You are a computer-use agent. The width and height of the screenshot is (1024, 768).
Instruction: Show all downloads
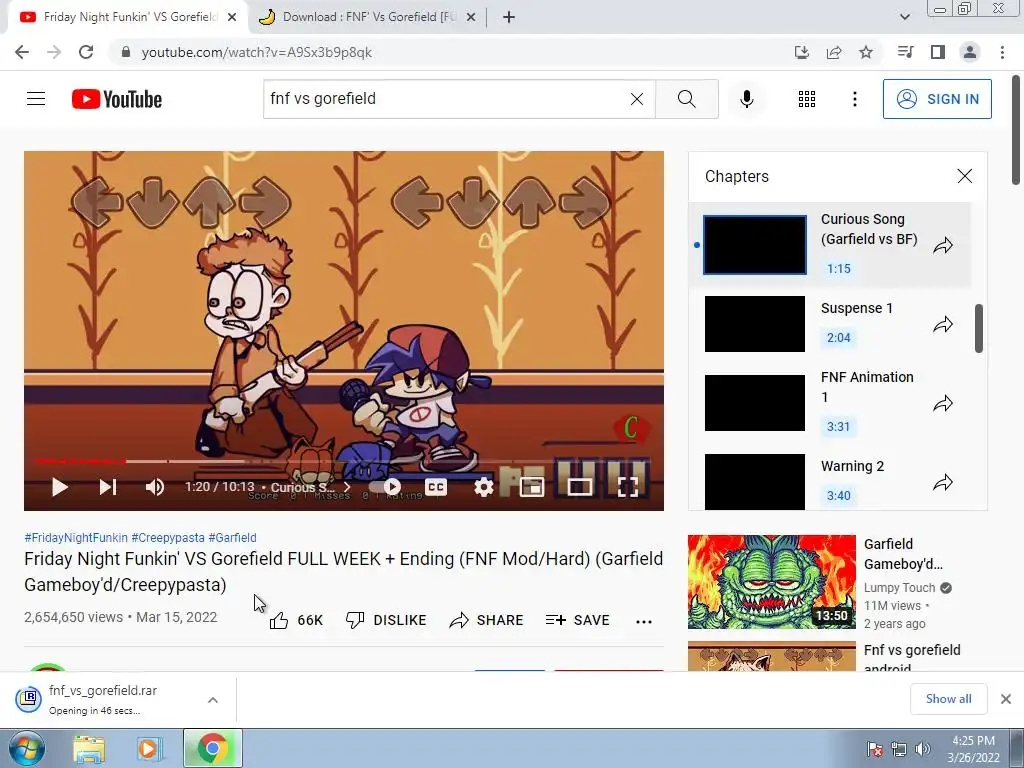tap(948, 699)
